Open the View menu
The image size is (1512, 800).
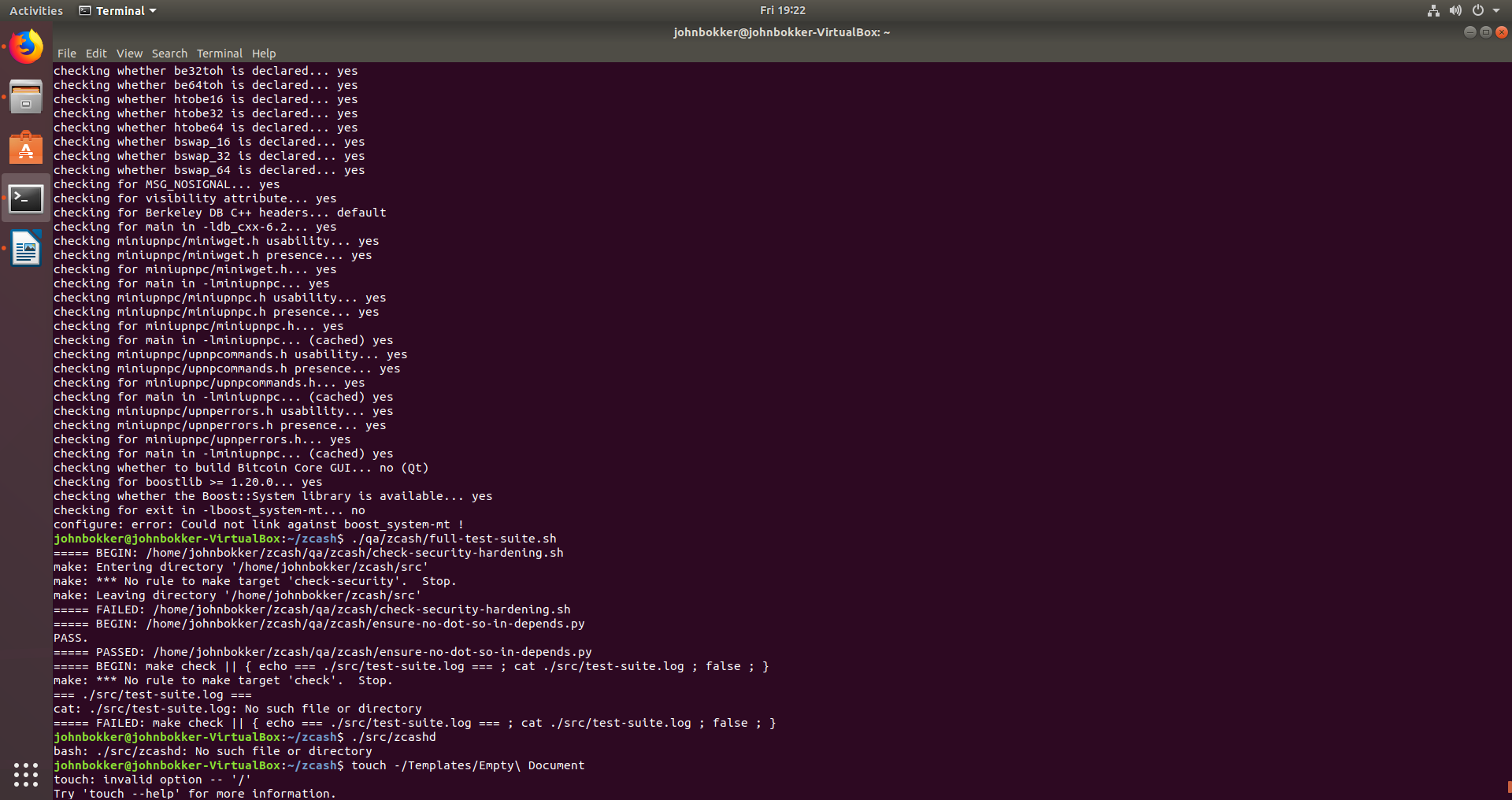click(x=129, y=54)
